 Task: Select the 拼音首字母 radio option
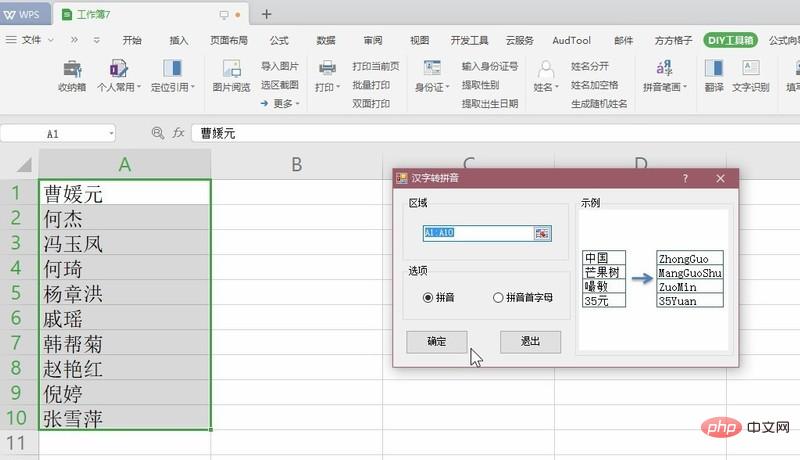498,297
